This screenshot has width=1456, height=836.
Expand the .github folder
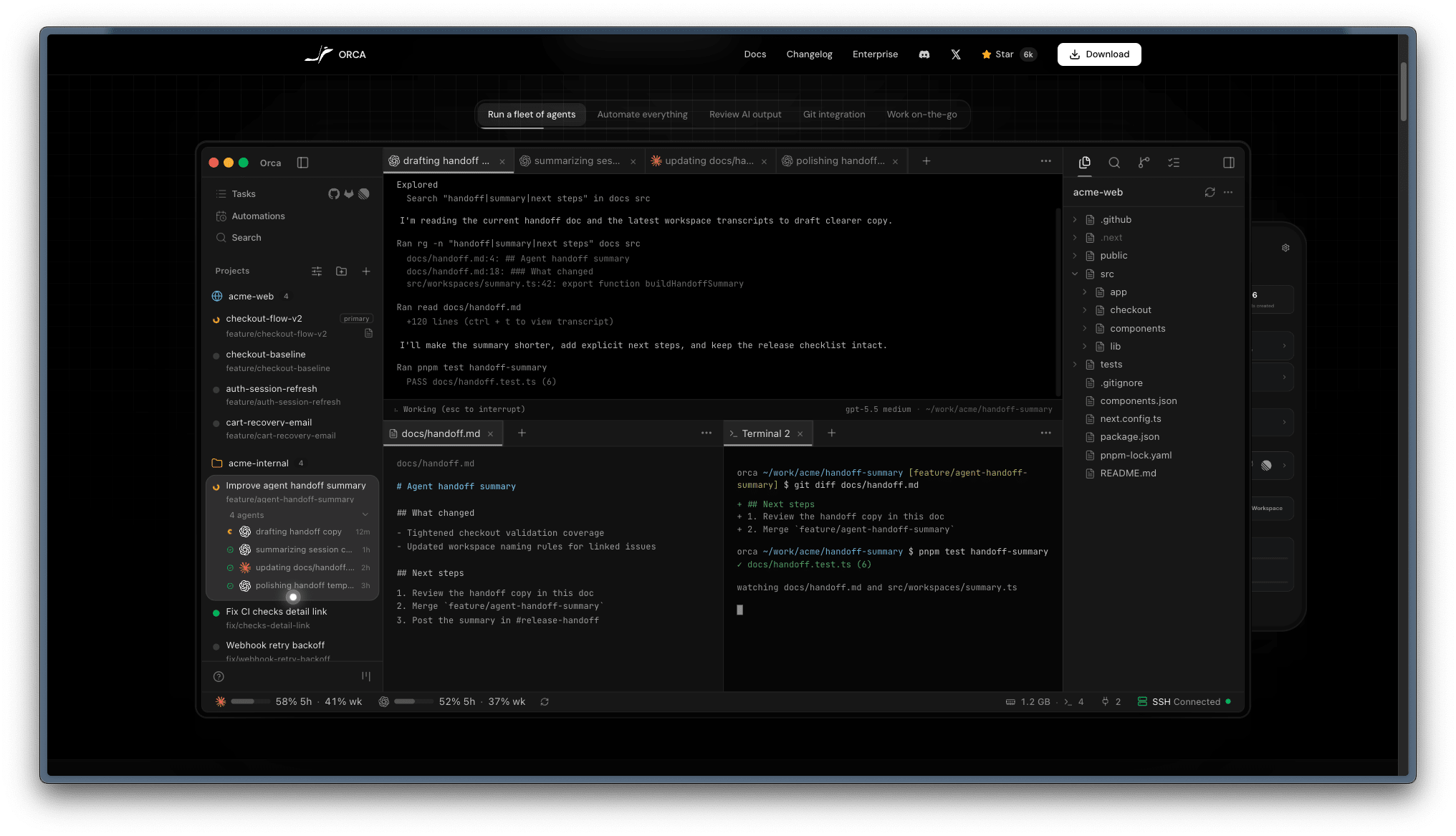1075,220
